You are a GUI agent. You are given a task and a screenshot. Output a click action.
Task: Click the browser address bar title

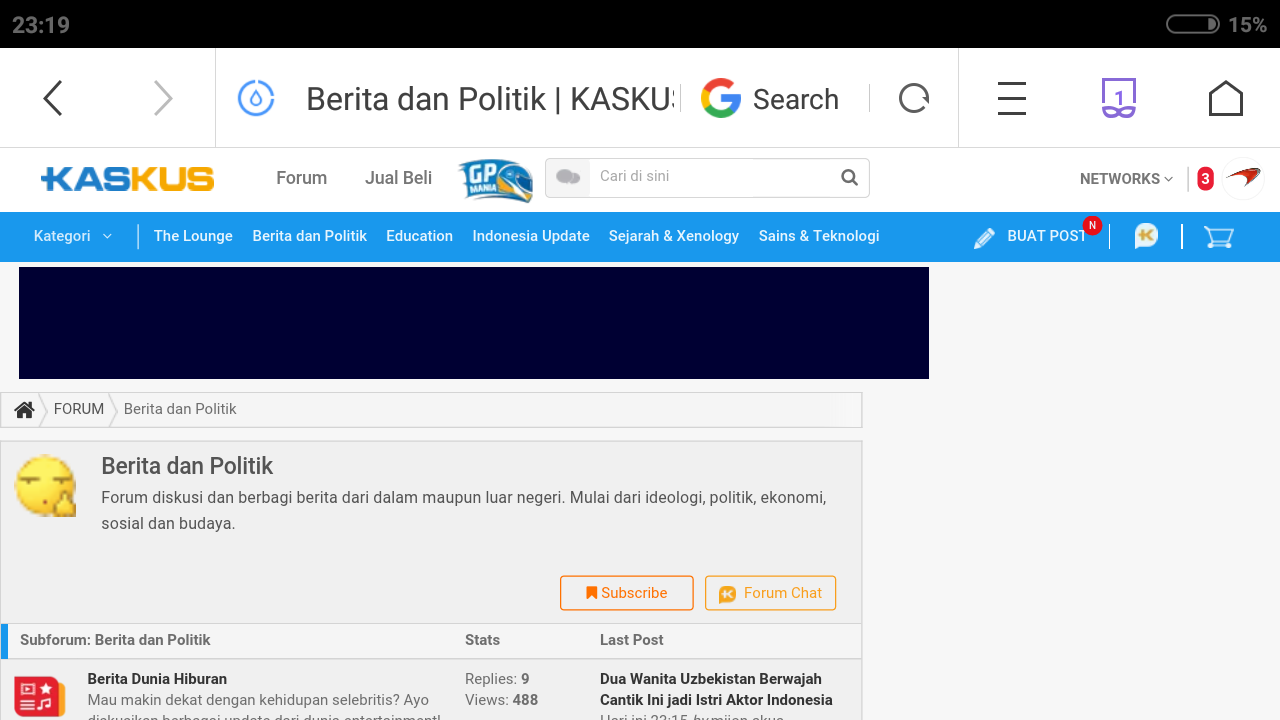490,99
